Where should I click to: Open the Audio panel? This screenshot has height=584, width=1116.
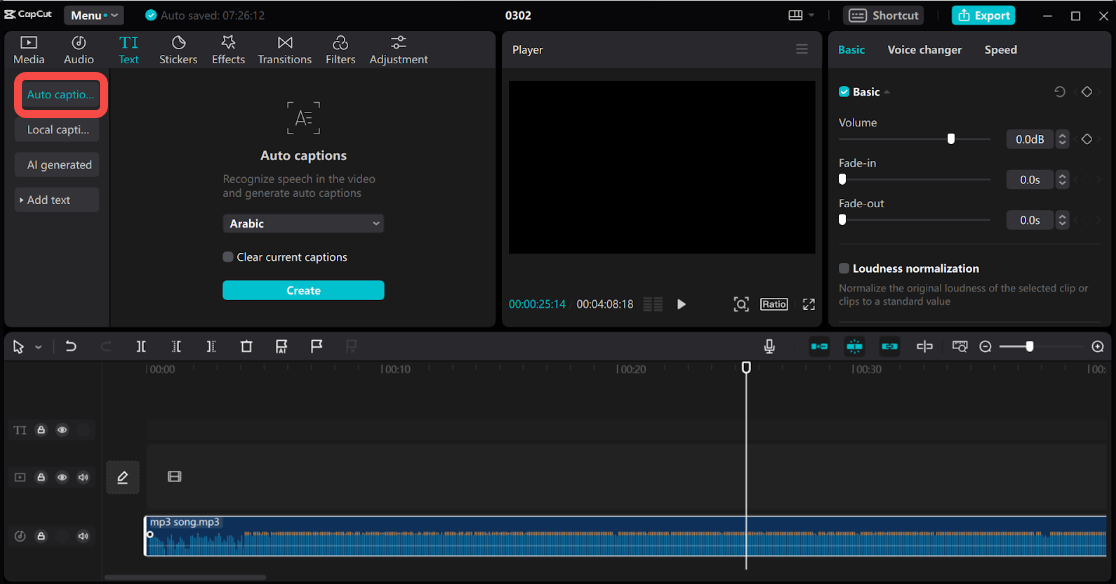[x=78, y=50]
